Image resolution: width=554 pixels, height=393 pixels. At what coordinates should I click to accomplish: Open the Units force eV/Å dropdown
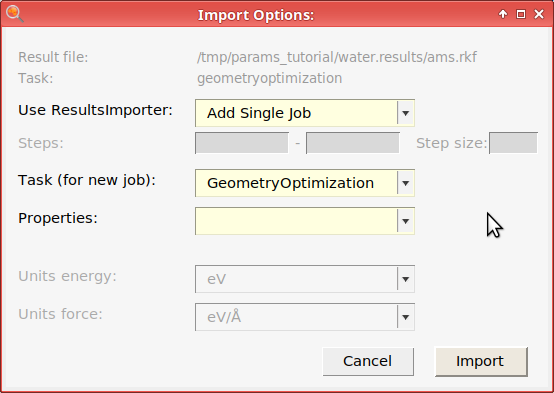click(x=305, y=317)
